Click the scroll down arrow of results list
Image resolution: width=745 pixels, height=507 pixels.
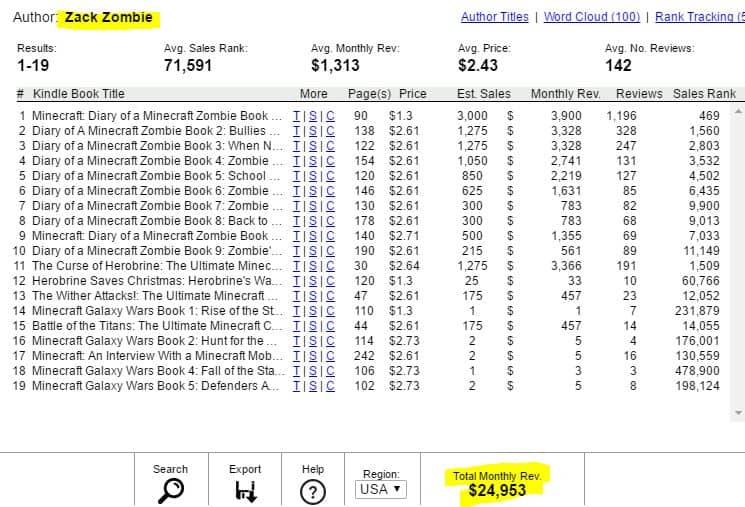pyautogui.click(x=738, y=413)
